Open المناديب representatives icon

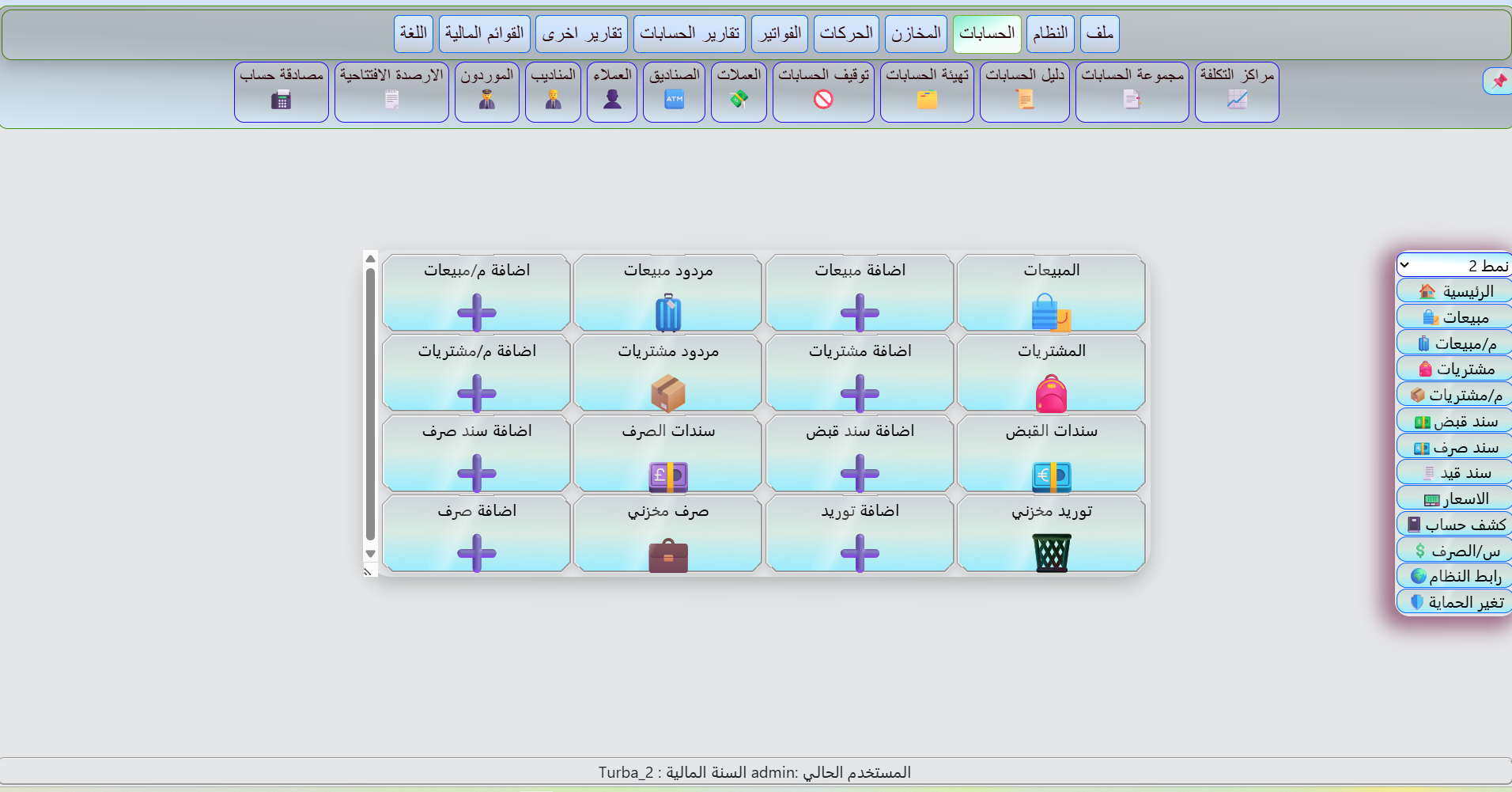[553, 93]
